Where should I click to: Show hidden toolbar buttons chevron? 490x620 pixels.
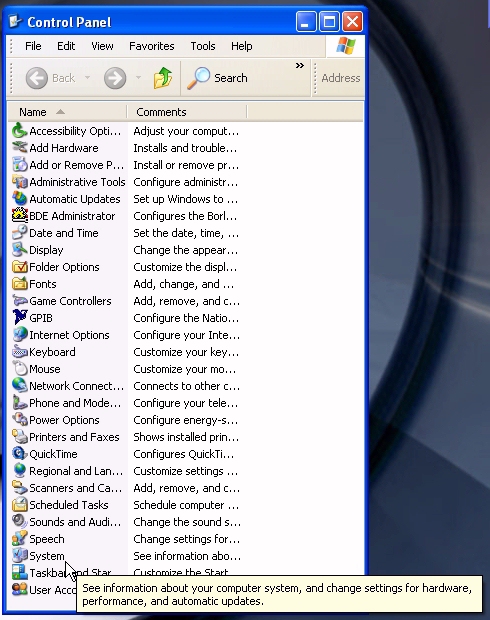pos(300,66)
